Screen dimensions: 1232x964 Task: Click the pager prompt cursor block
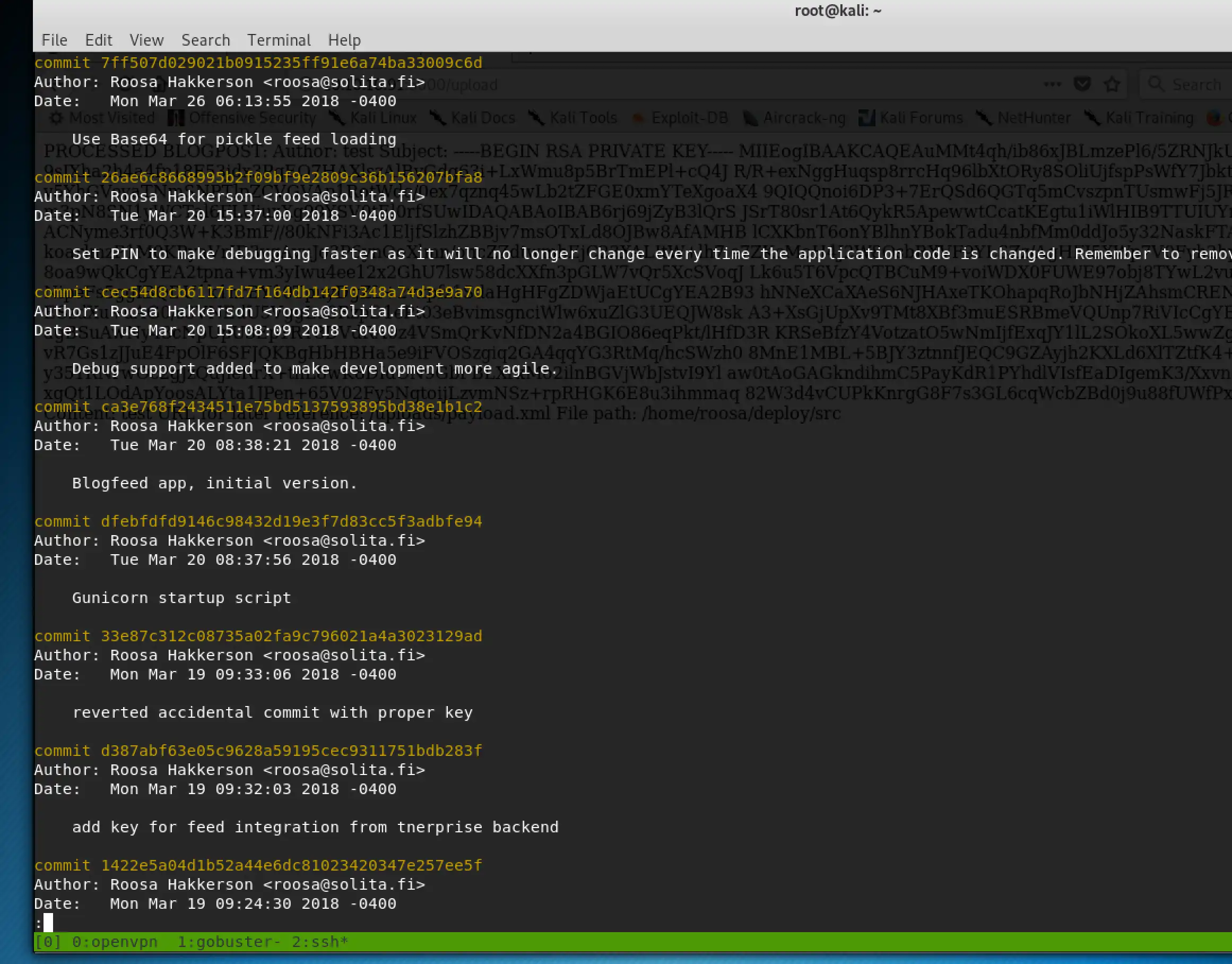pos(48,922)
